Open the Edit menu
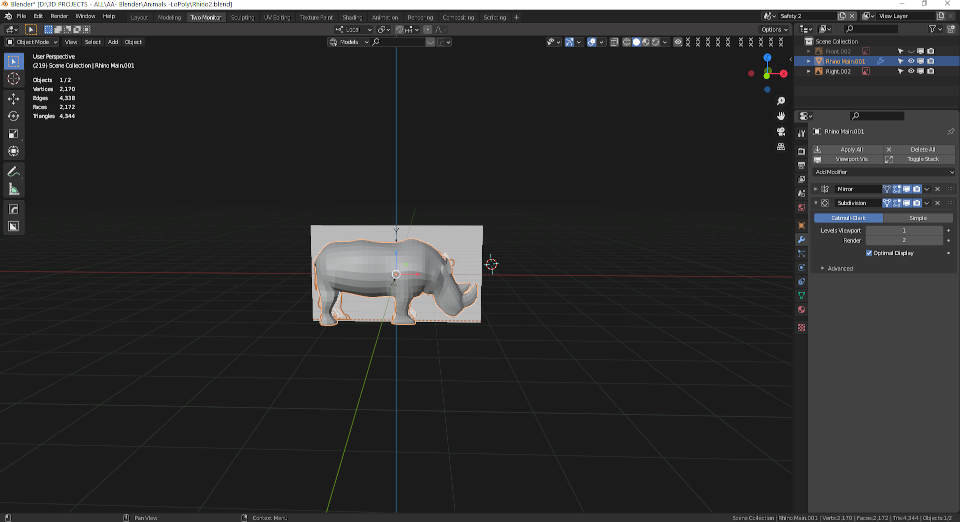The width and height of the screenshot is (960, 522). click(x=38, y=17)
